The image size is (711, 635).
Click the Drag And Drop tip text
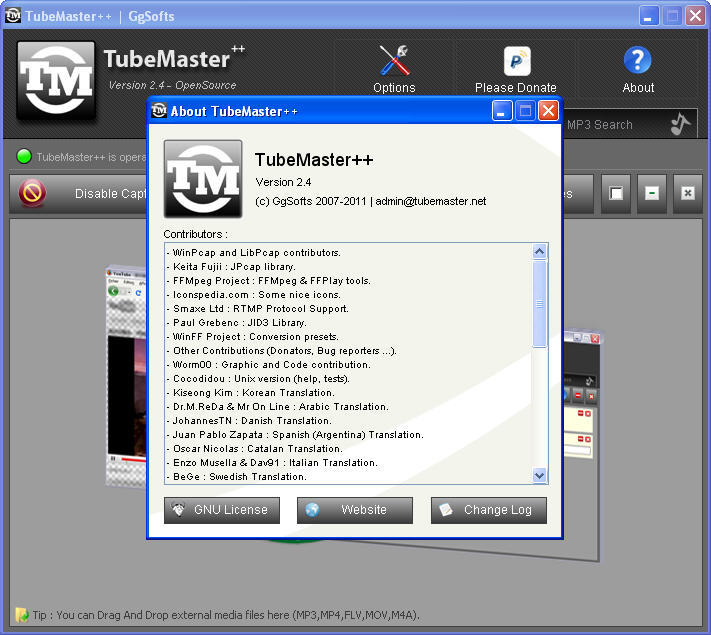coord(226,615)
